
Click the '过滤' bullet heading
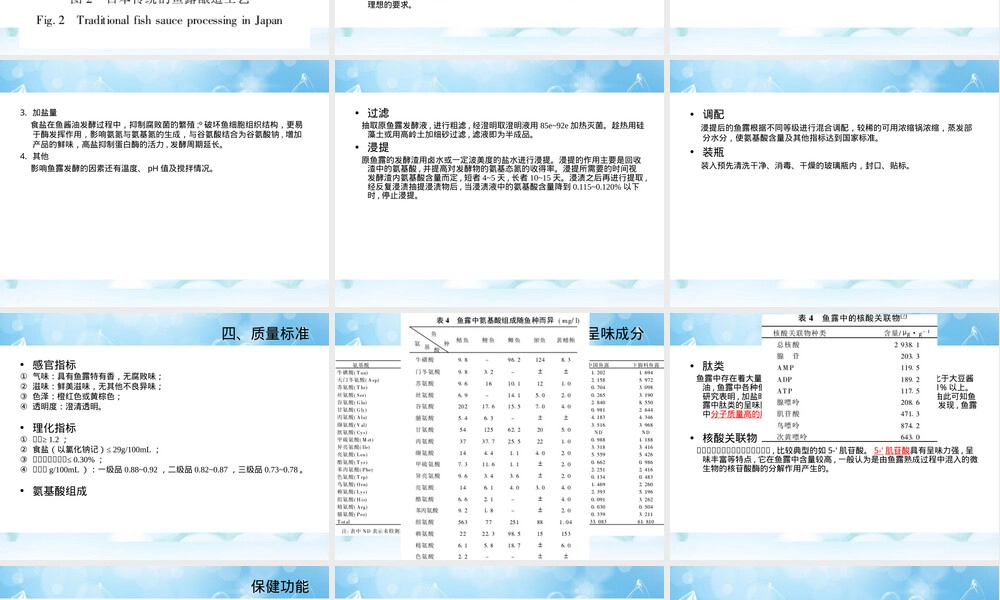(x=378, y=113)
